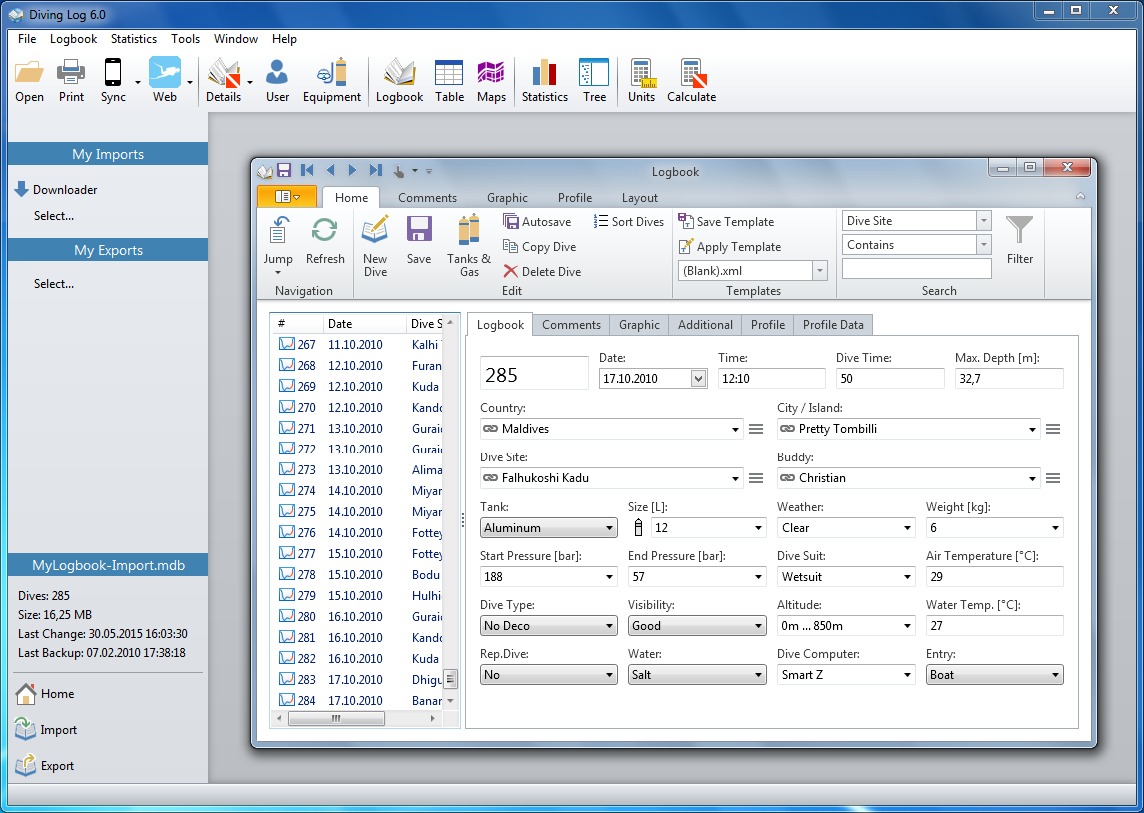The image size is (1144, 813).
Task: Click the Web diver icon
Action: (x=165, y=73)
